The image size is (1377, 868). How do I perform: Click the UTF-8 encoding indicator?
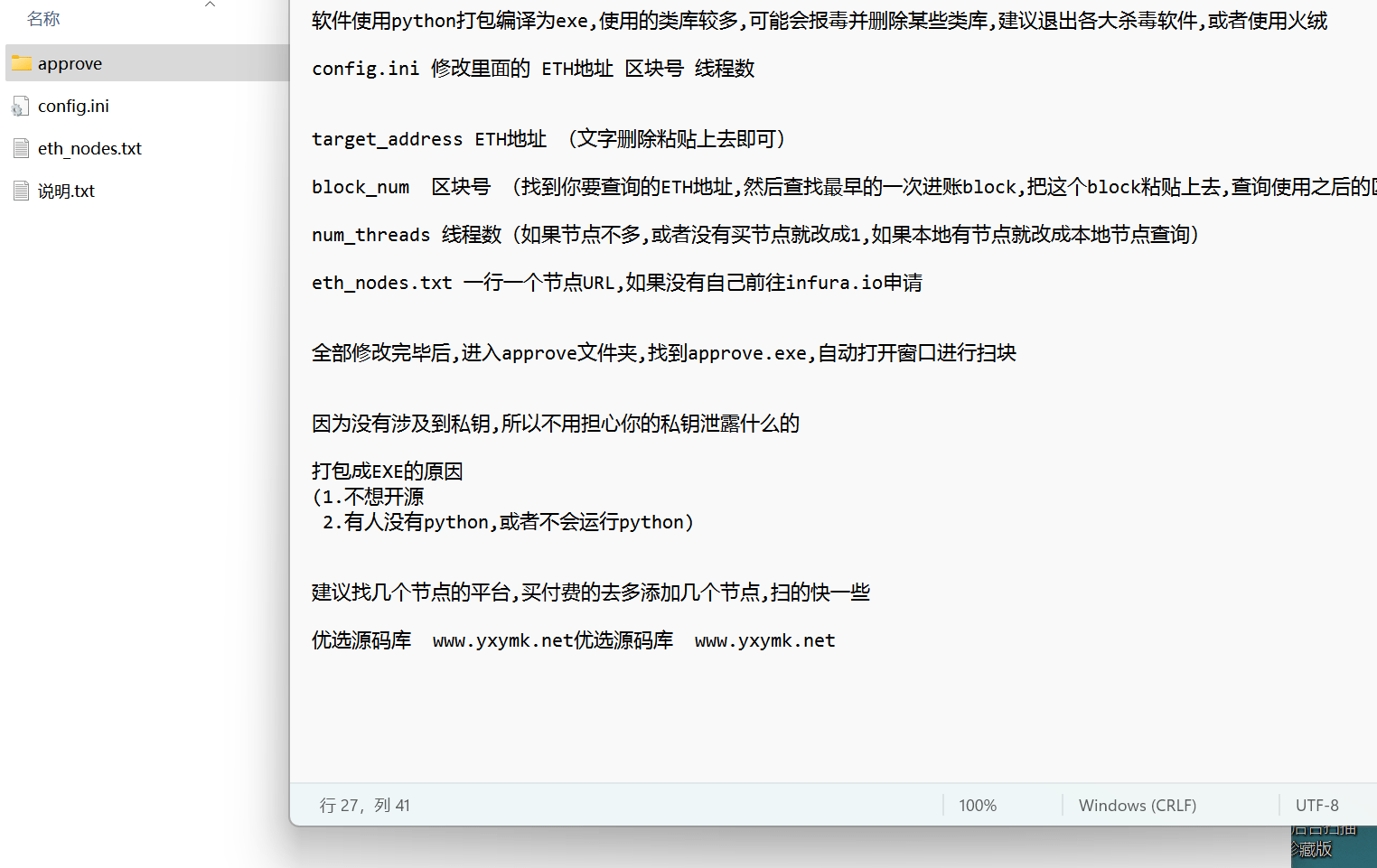pos(1316,806)
